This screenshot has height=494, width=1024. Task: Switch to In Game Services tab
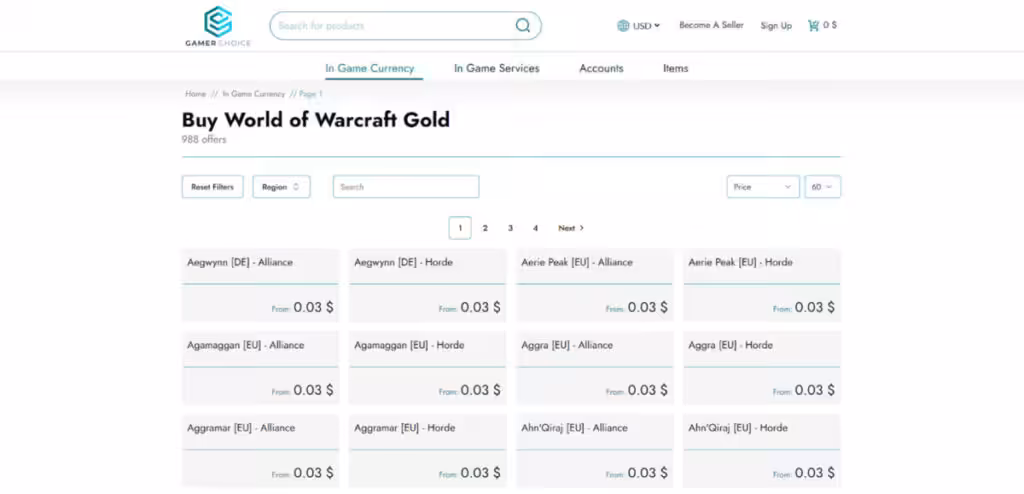click(496, 68)
